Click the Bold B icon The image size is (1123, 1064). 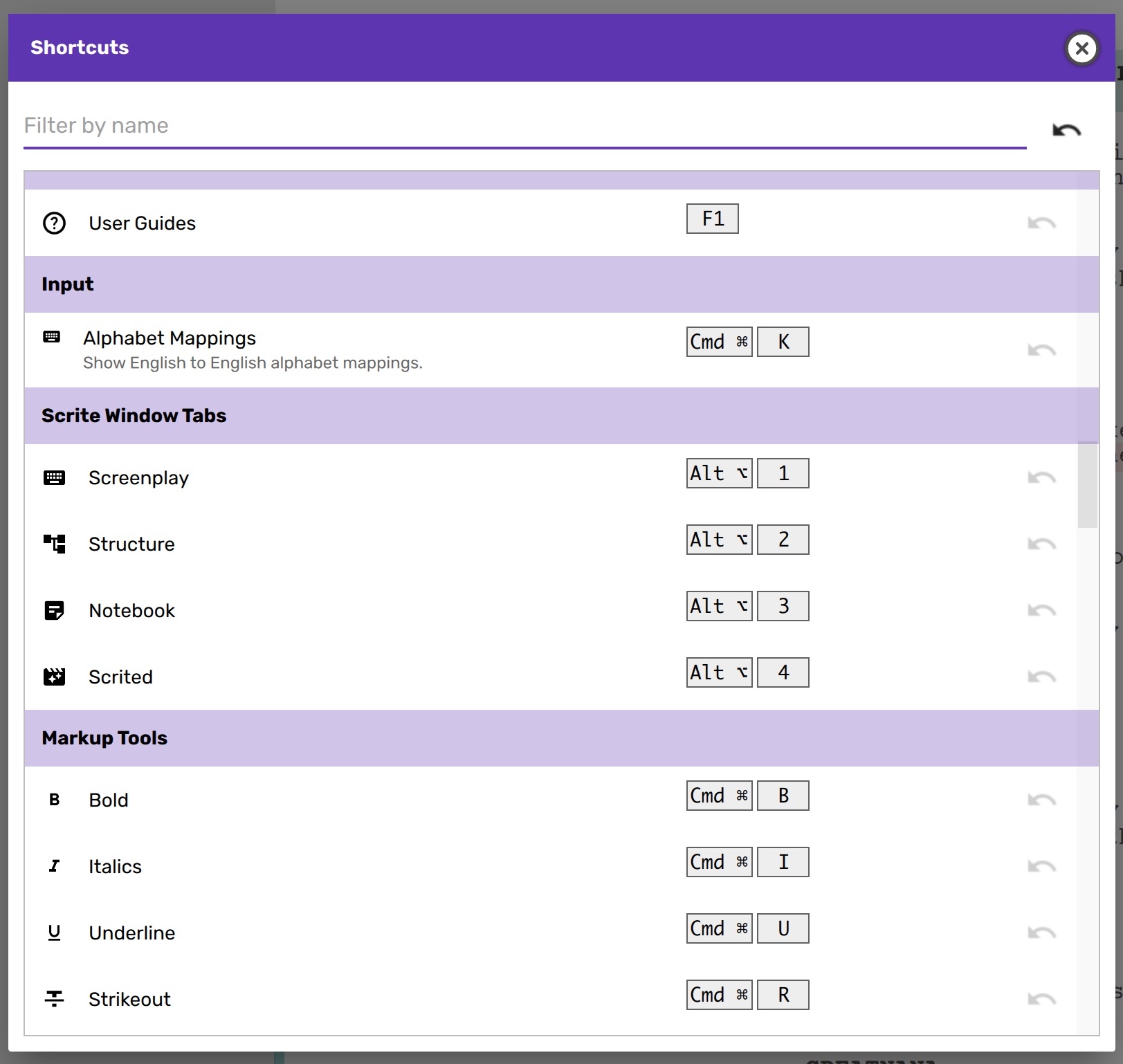(54, 800)
